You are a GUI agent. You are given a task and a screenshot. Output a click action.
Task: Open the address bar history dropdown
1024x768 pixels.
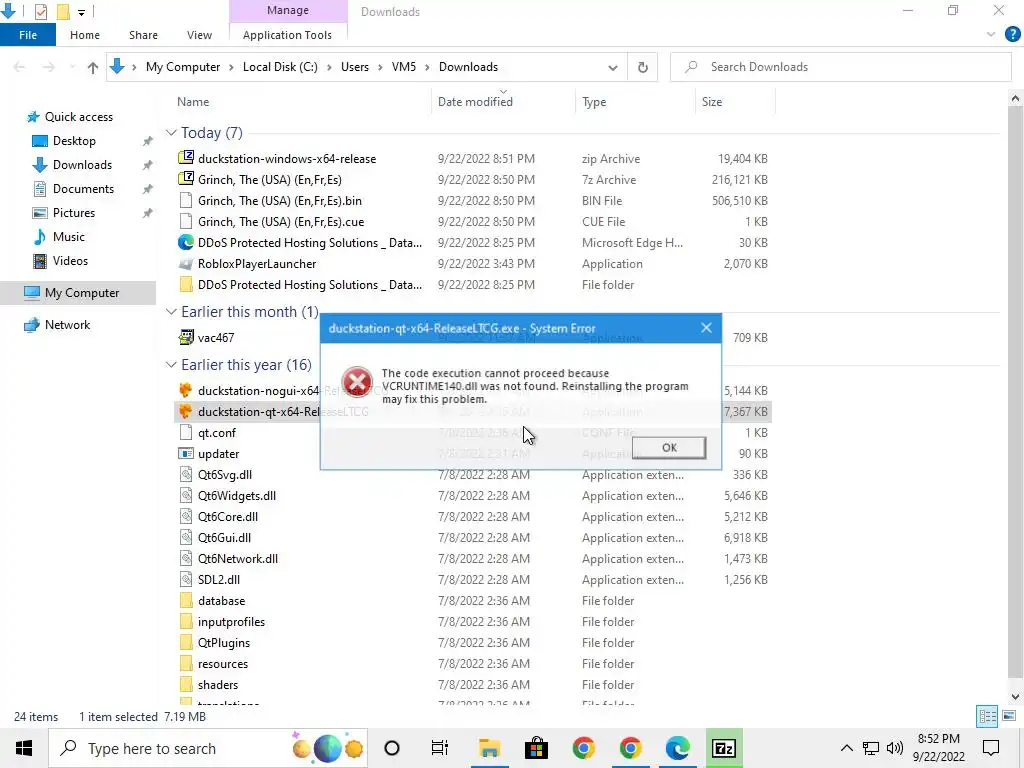613,67
